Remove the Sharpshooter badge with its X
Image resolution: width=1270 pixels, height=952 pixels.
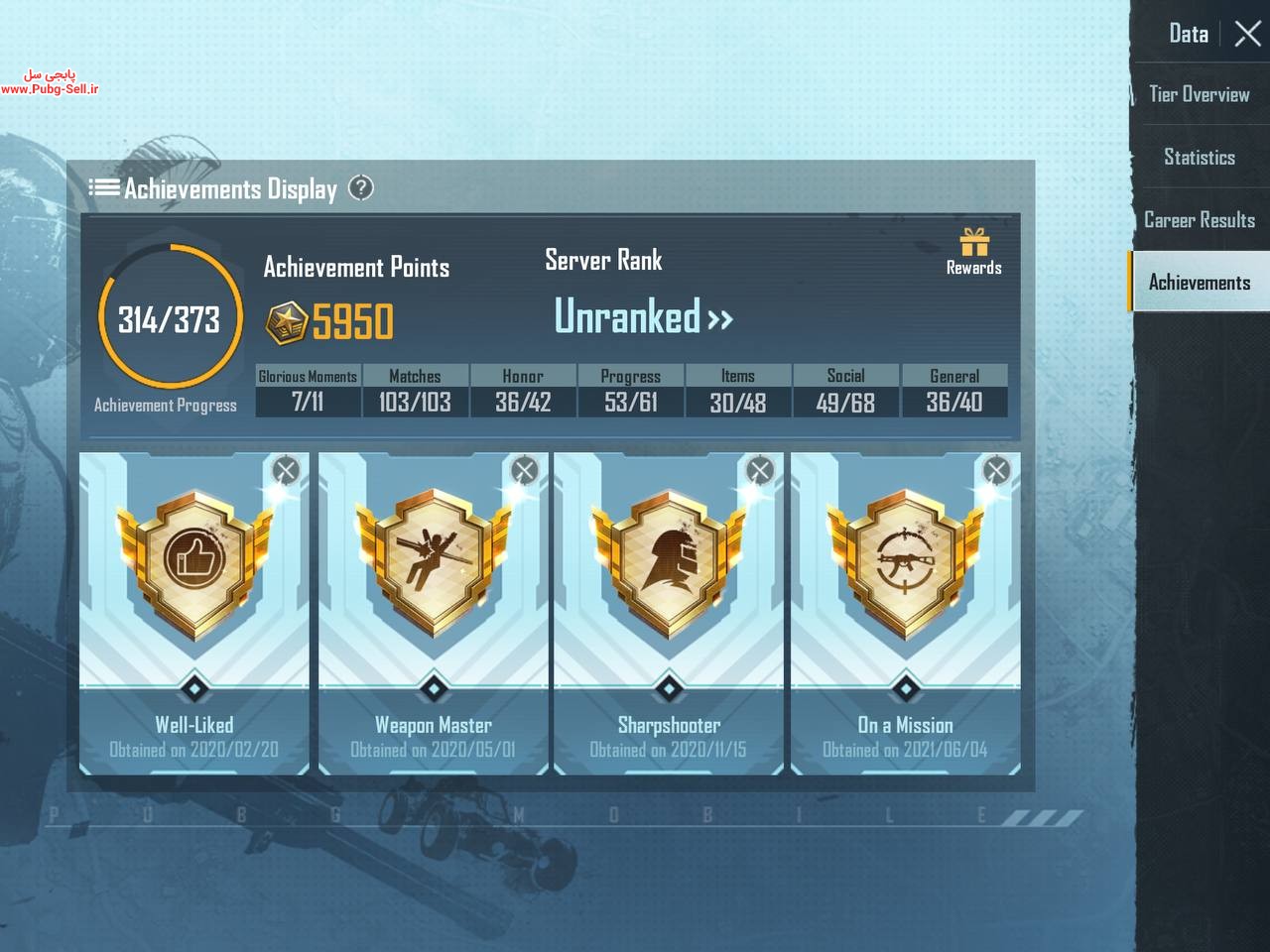(x=760, y=470)
